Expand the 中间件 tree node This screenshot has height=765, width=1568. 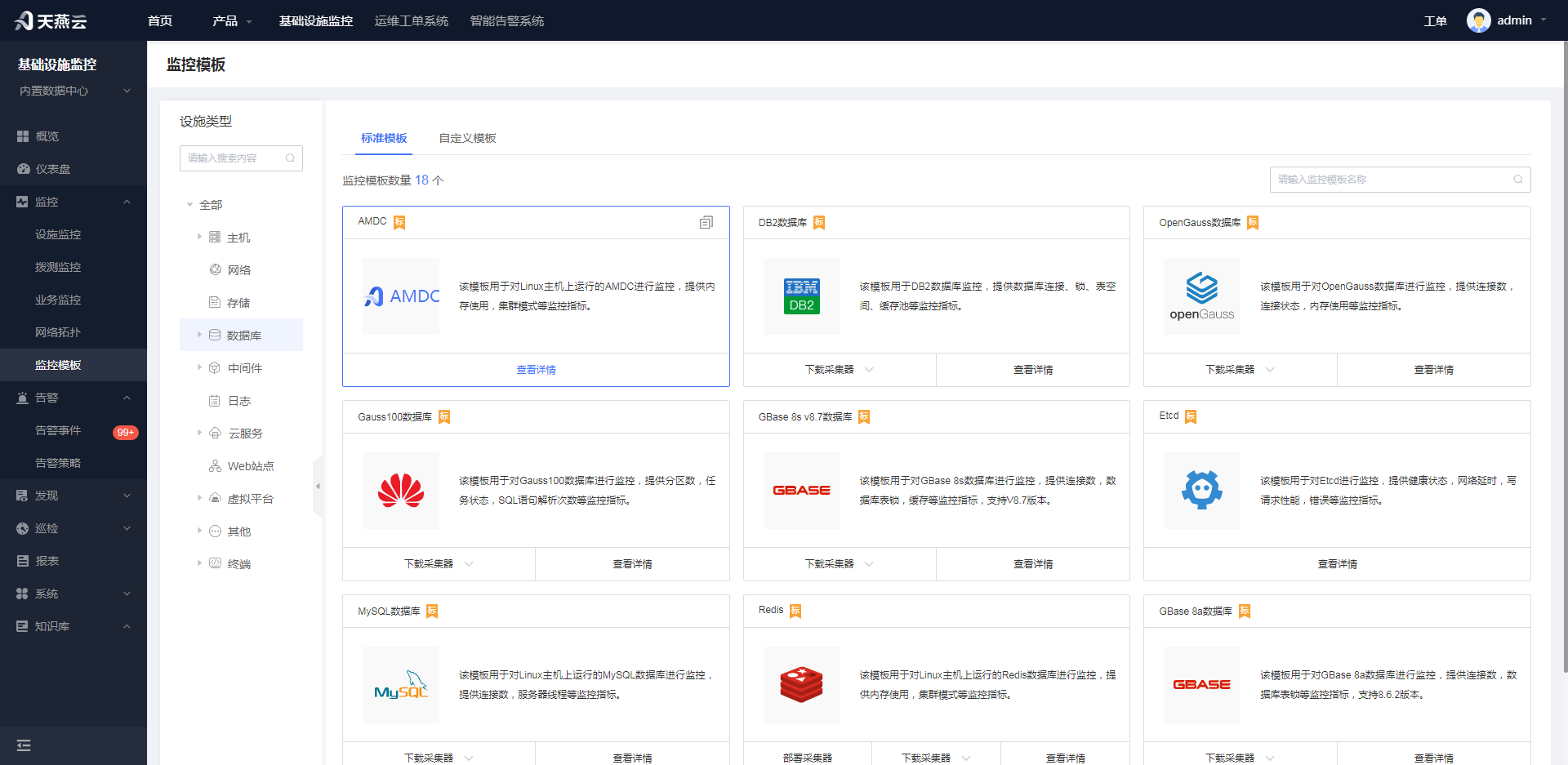(199, 367)
